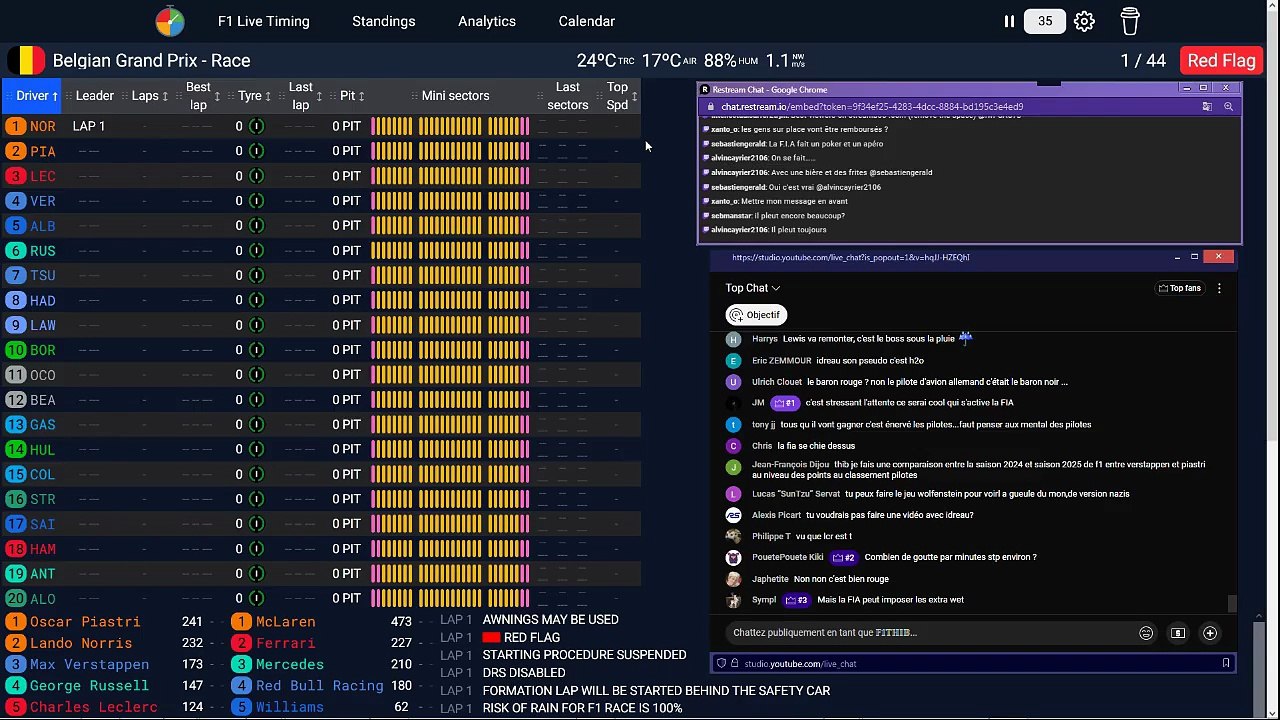Click the tyre icon in RUS's row
This screenshot has height=720, width=1280.
point(256,250)
